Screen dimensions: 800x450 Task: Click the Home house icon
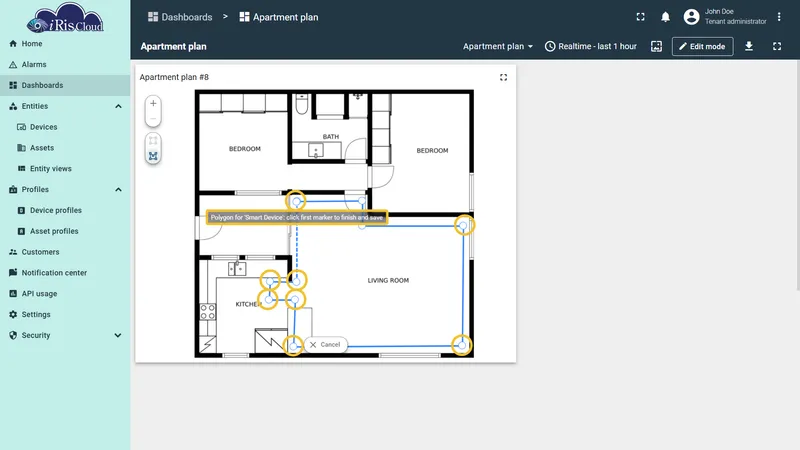pos(13,44)
